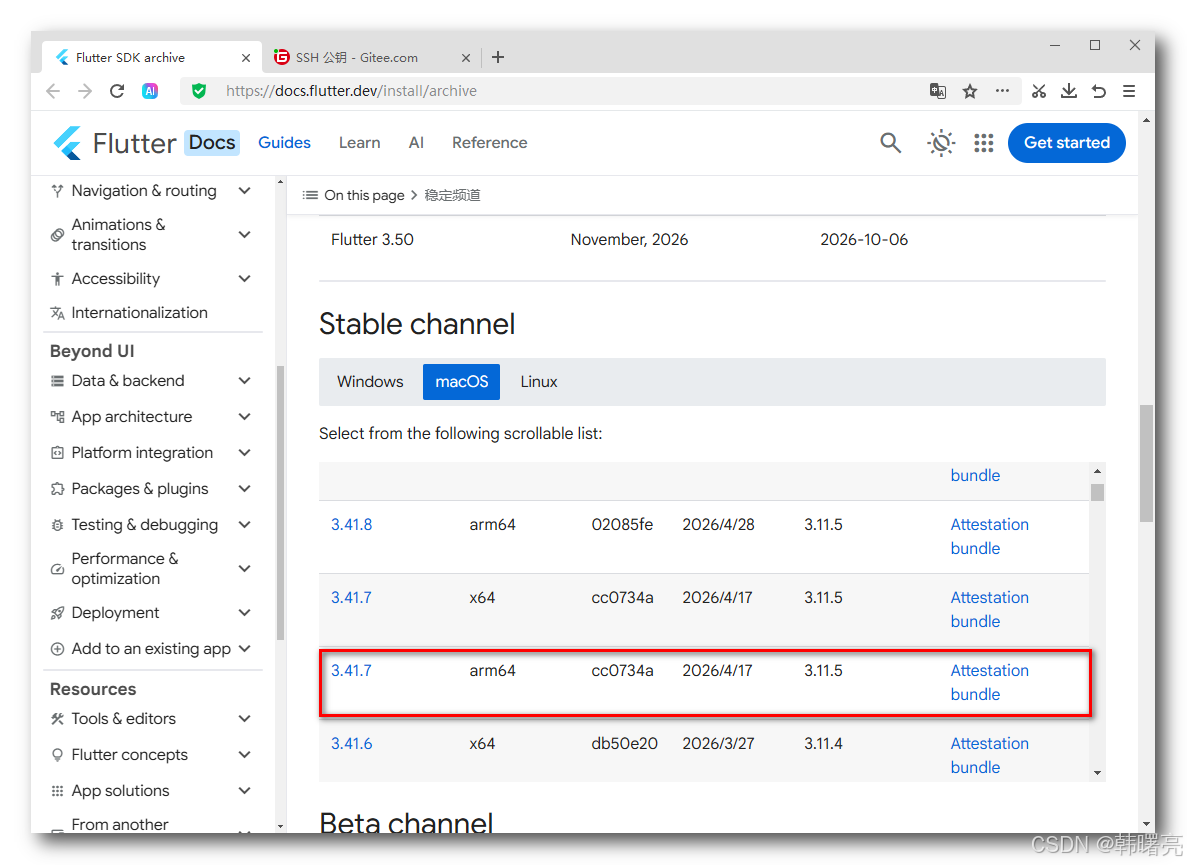Expand Add to an existing app chevron
1187x865 pixels.
tap(245, 649)
